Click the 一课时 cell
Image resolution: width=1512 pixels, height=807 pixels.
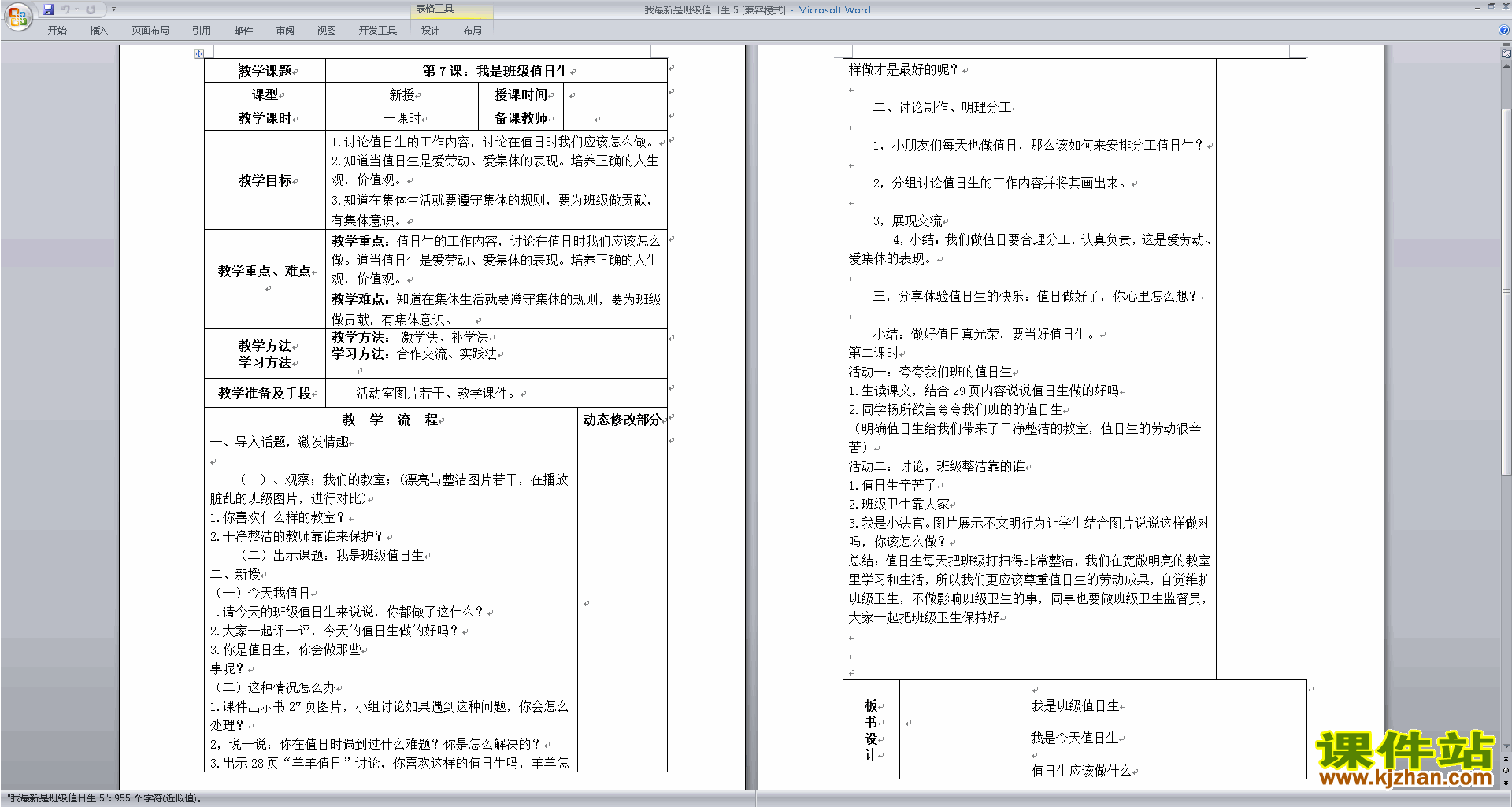pyautogui.click(x=402, y=118)
